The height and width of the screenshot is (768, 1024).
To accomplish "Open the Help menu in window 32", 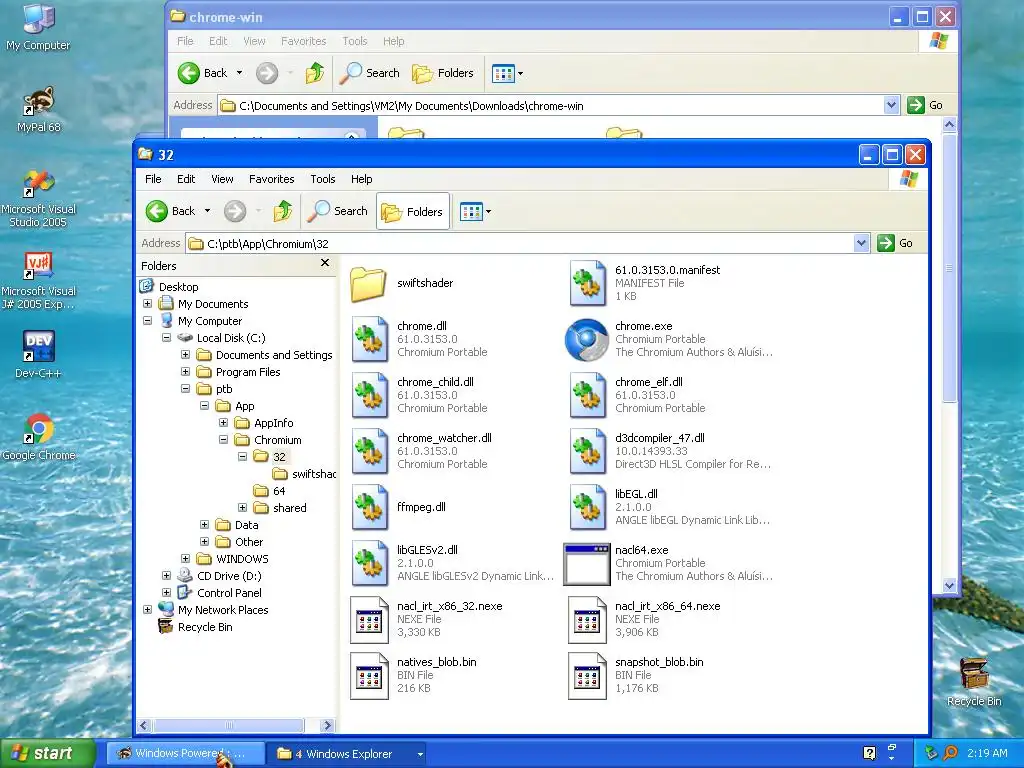I will coord(361,179).
